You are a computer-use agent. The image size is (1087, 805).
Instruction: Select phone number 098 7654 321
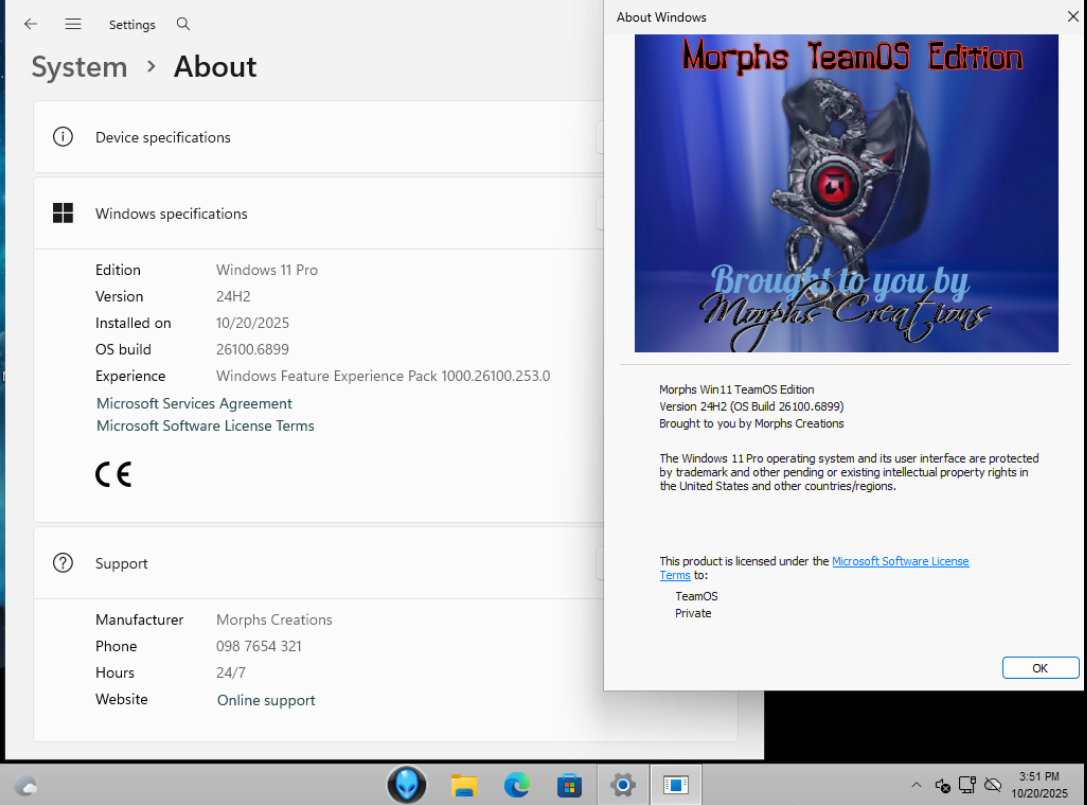(259, 646)
